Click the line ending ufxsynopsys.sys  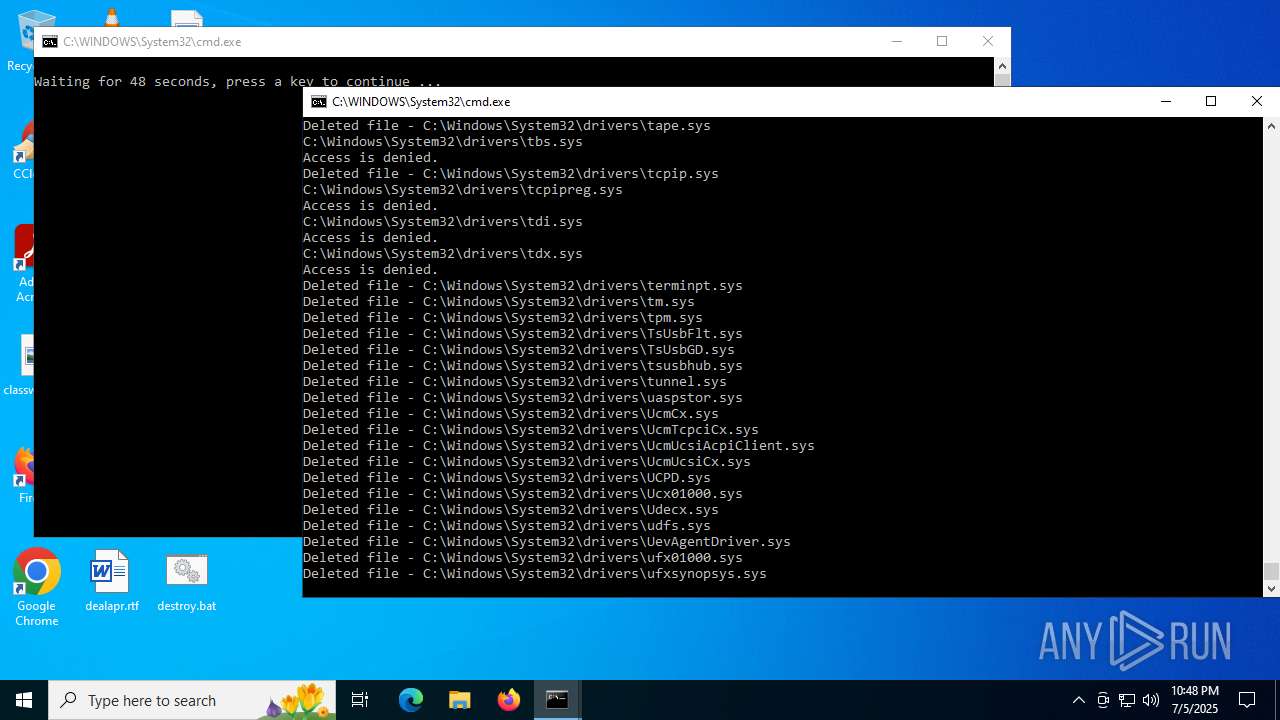coord(535,573)
